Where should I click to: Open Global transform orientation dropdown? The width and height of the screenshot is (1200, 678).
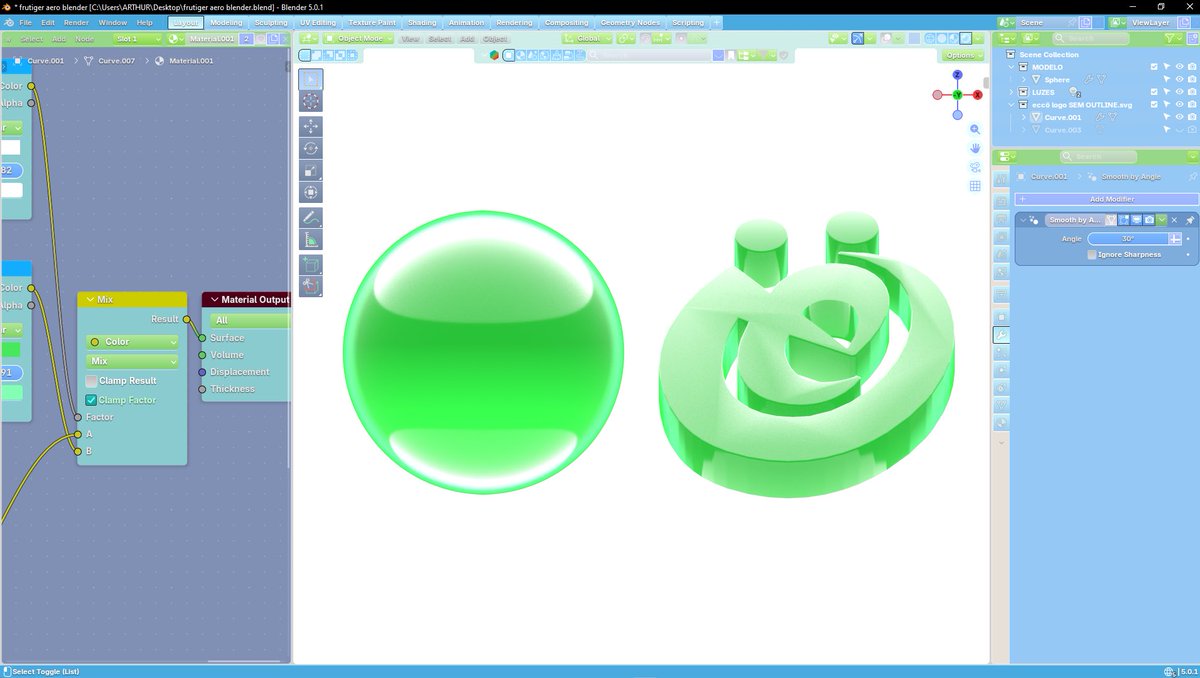pos(587,38)
